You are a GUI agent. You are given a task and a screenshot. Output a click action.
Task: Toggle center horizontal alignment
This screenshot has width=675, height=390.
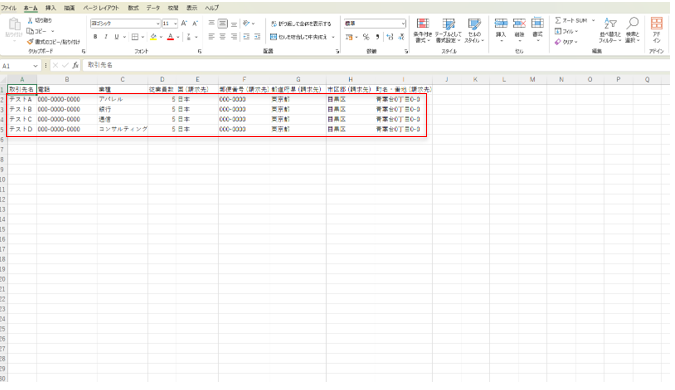click(223, 37)
